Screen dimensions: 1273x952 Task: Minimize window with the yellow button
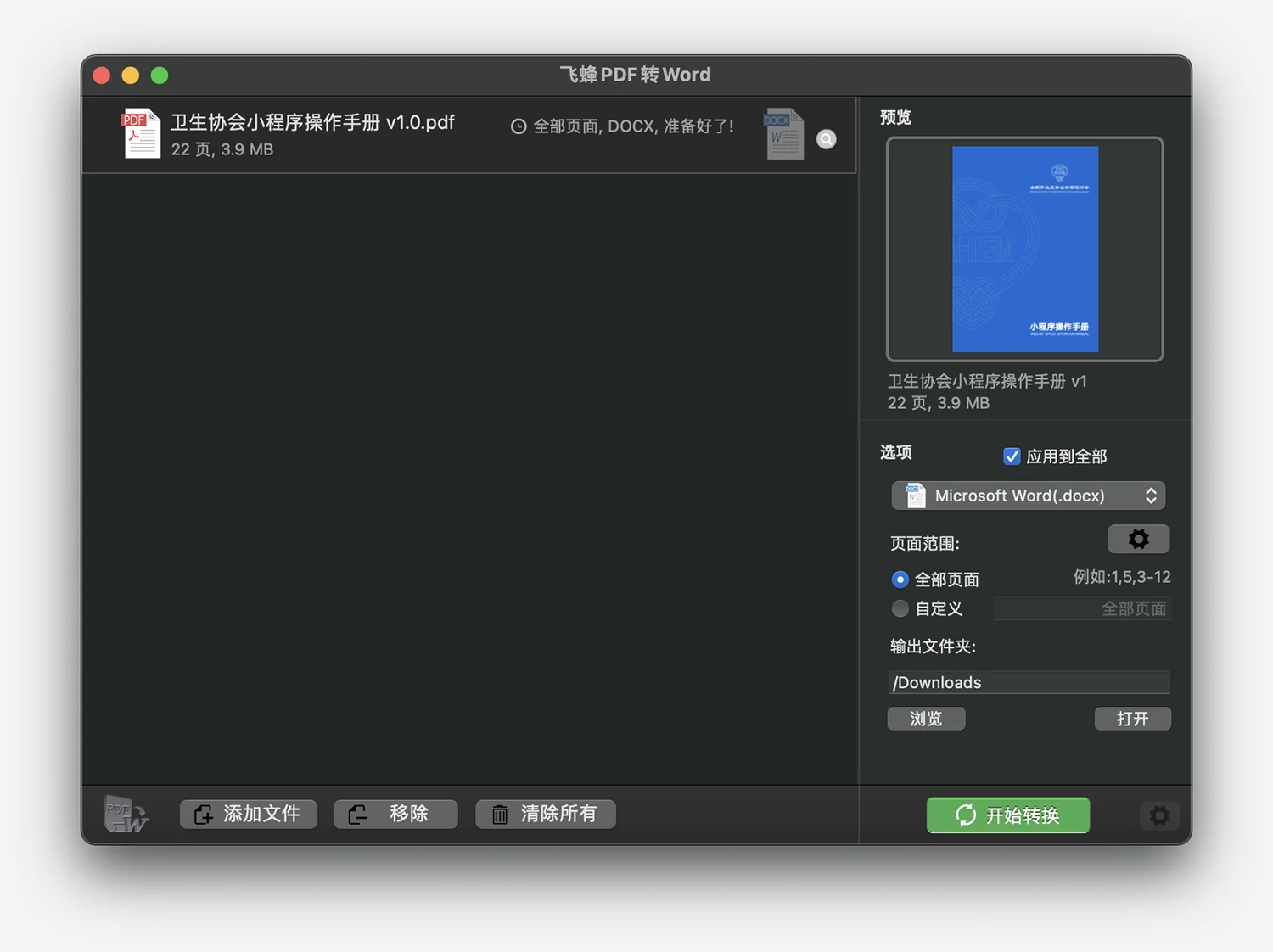click(131, 76)
